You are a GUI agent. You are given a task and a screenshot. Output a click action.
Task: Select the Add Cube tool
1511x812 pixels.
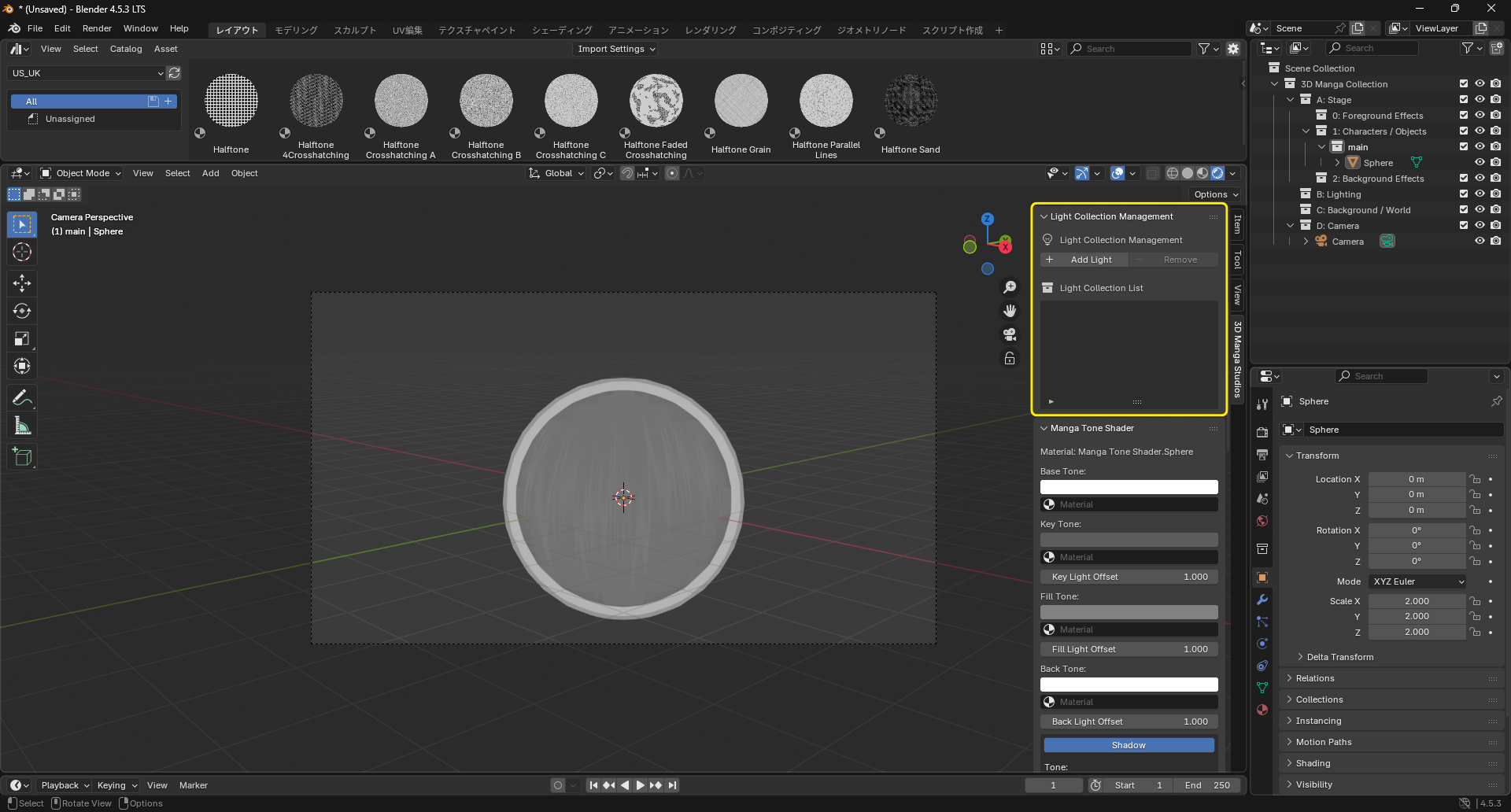[x=22, y=456]
